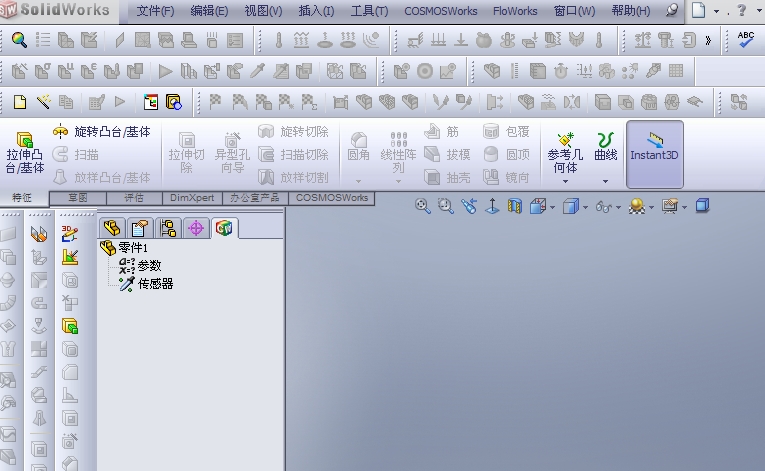
Task: Click the 参考几何体 reference geometry icon
Action: (x=565, y=139)
